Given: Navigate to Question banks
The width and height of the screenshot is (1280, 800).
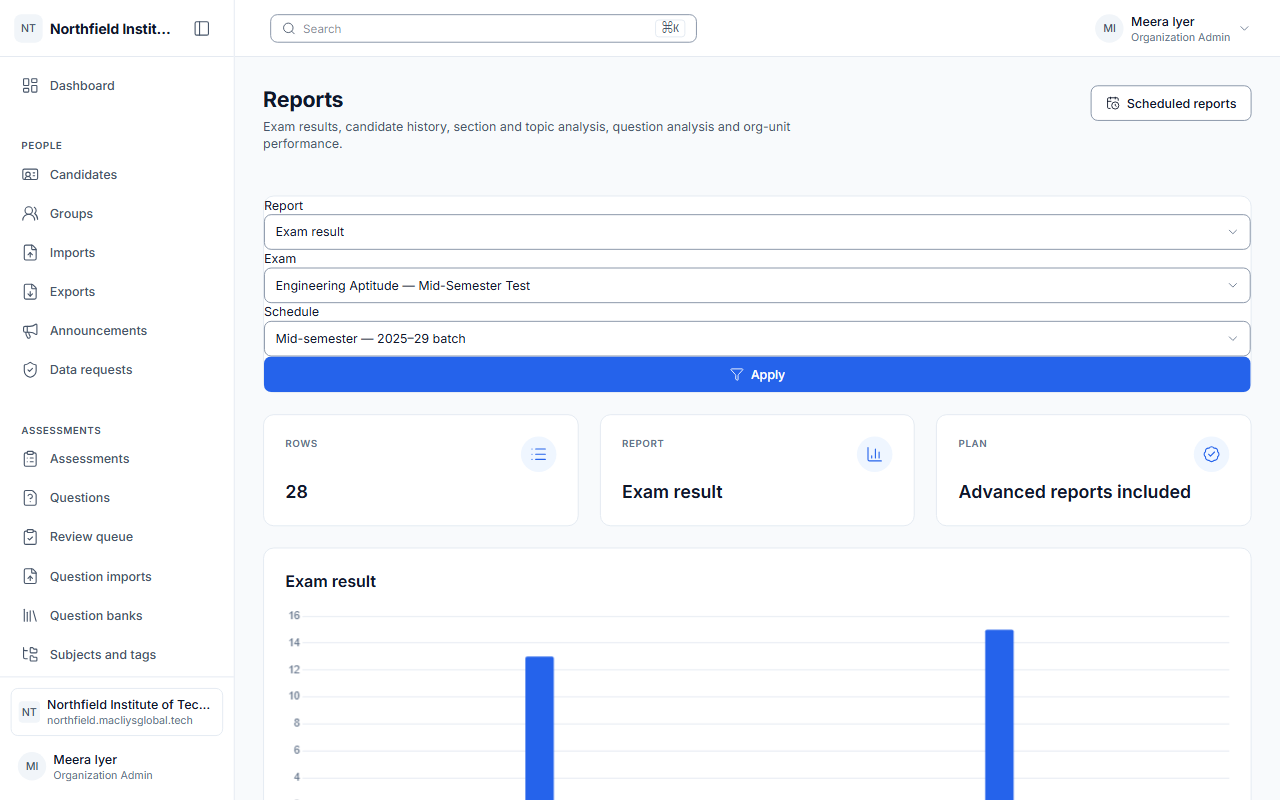Looking at the screenshot, I should (117, 616).
